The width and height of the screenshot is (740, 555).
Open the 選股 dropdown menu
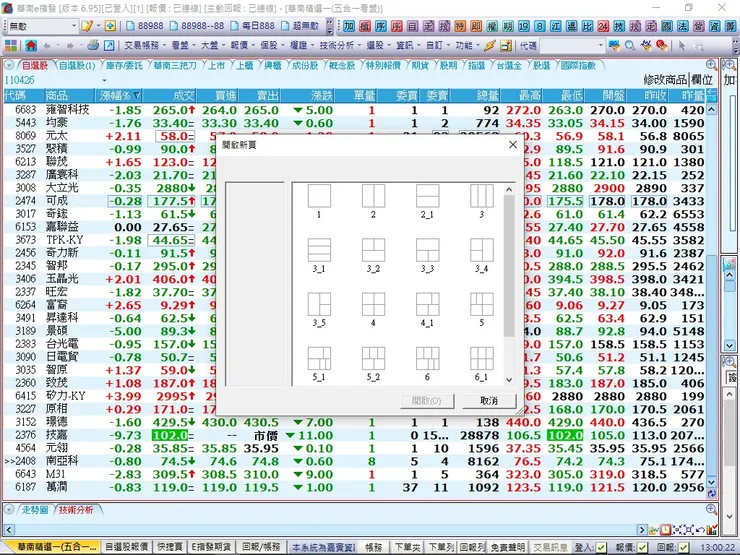(378, 45)
